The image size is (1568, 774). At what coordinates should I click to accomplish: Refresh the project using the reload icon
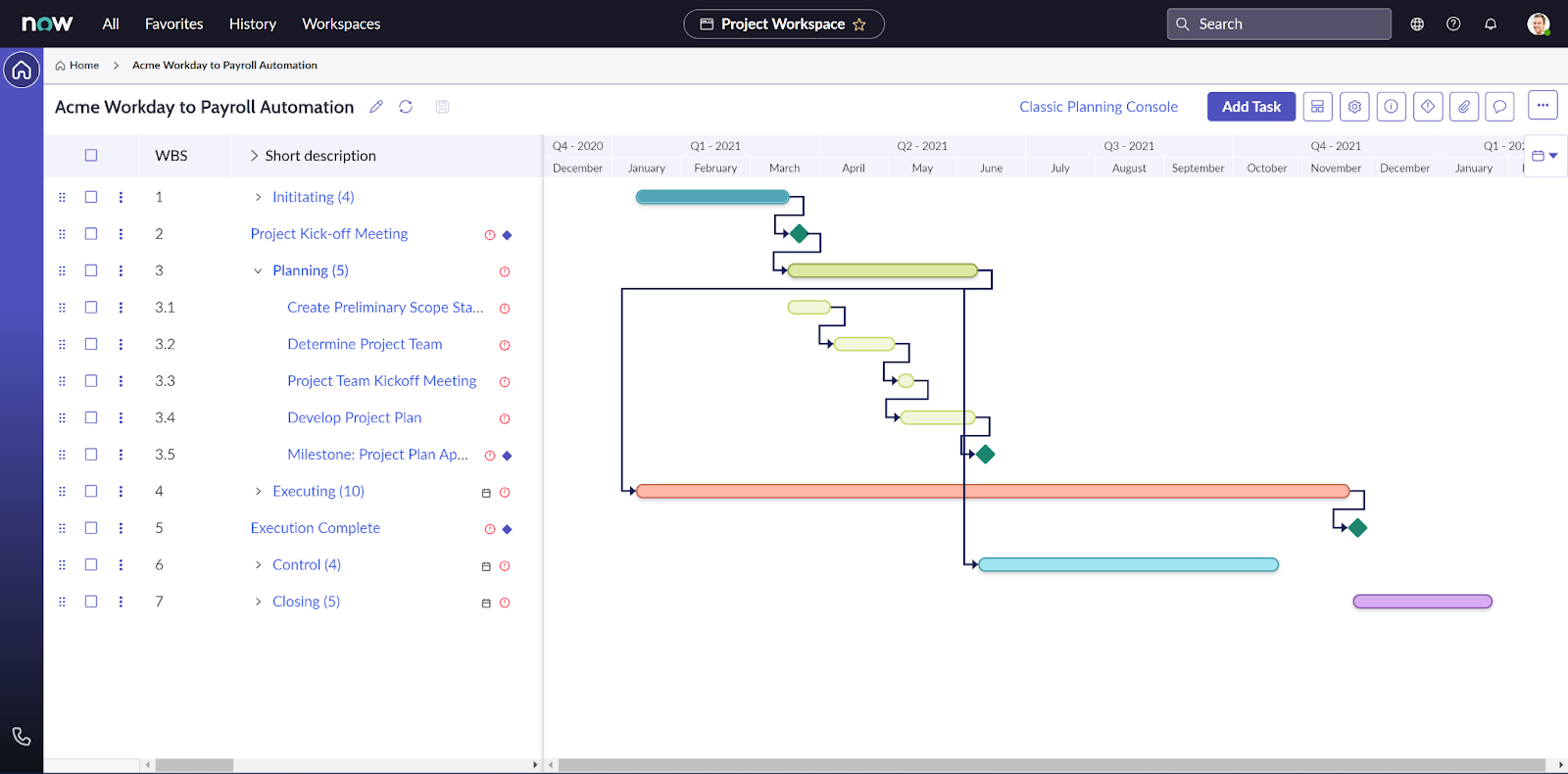(x=406, y=107)
